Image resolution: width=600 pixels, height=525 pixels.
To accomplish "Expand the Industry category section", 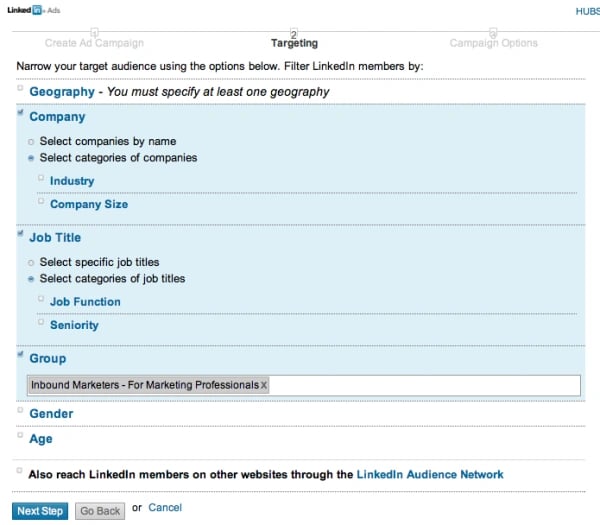I will tap(72, 181).
